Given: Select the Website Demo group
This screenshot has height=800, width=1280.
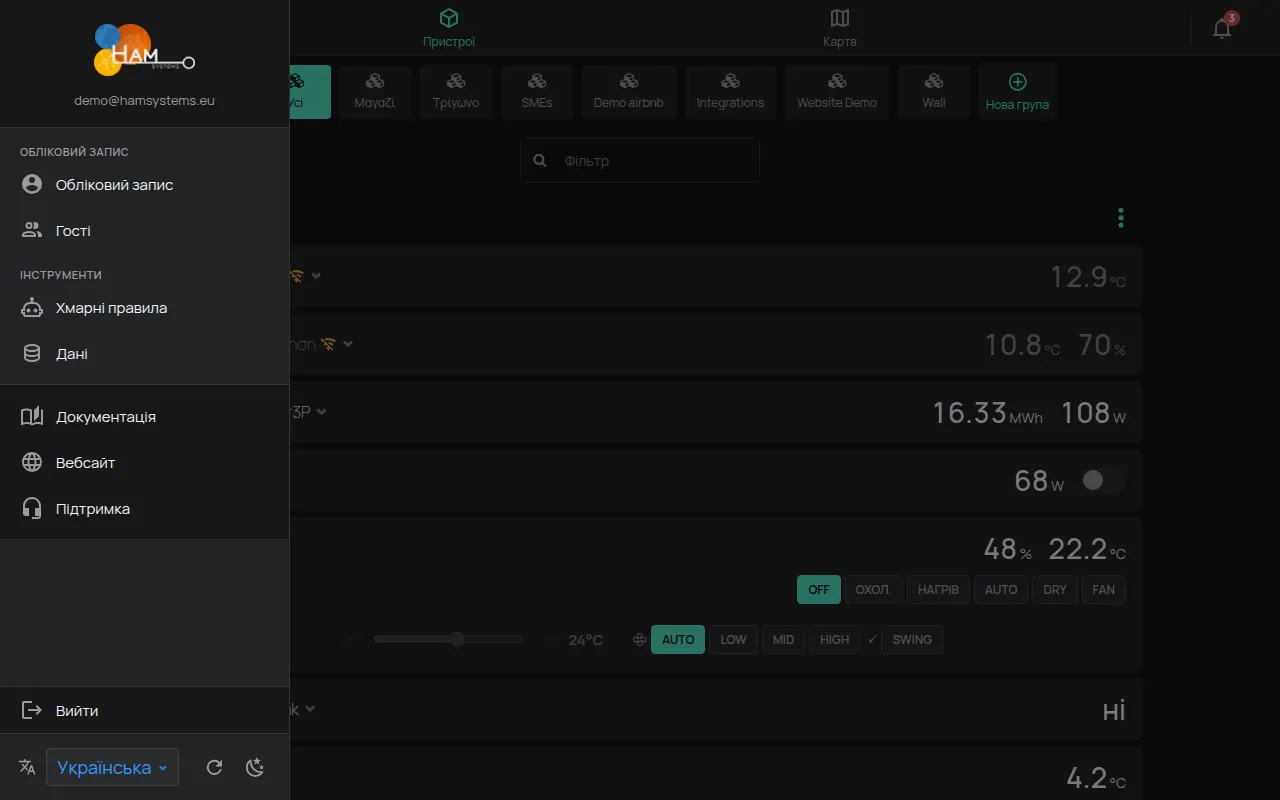Looking at the screenshot, I should [837, 92].
